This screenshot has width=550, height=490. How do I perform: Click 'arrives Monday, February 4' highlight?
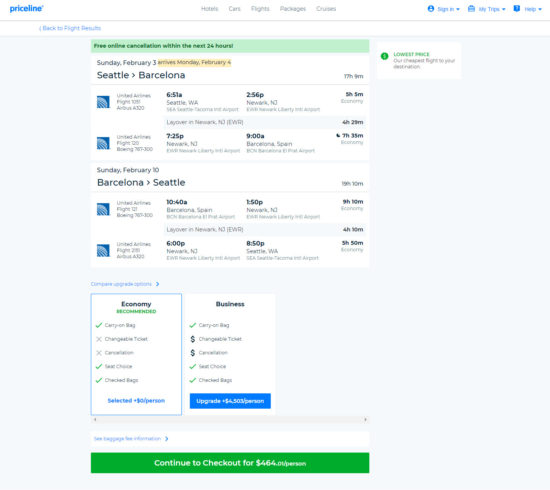(x=194, y=62)
